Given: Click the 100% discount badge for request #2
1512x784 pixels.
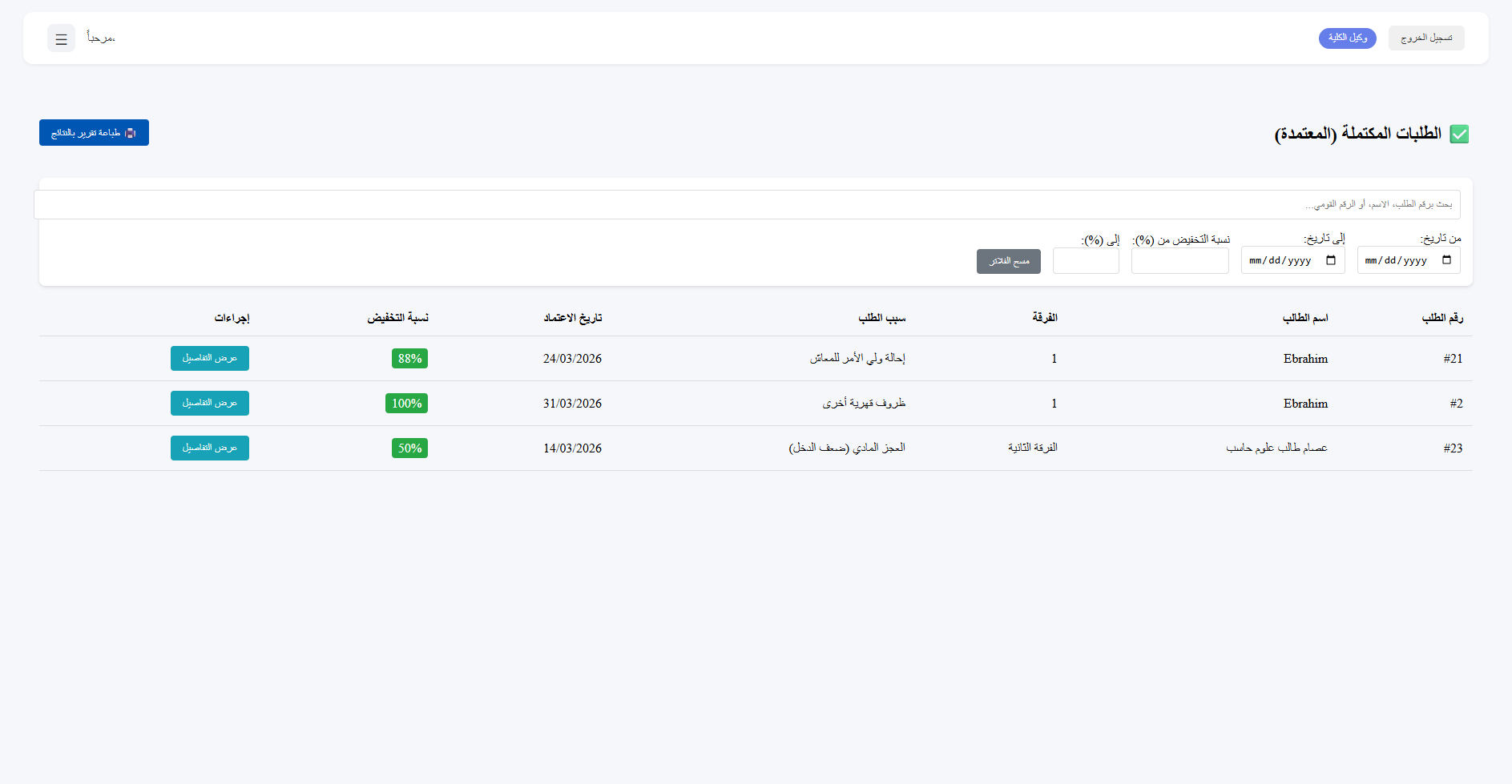Looking at the screenshot, I should (x=406, y=403).
